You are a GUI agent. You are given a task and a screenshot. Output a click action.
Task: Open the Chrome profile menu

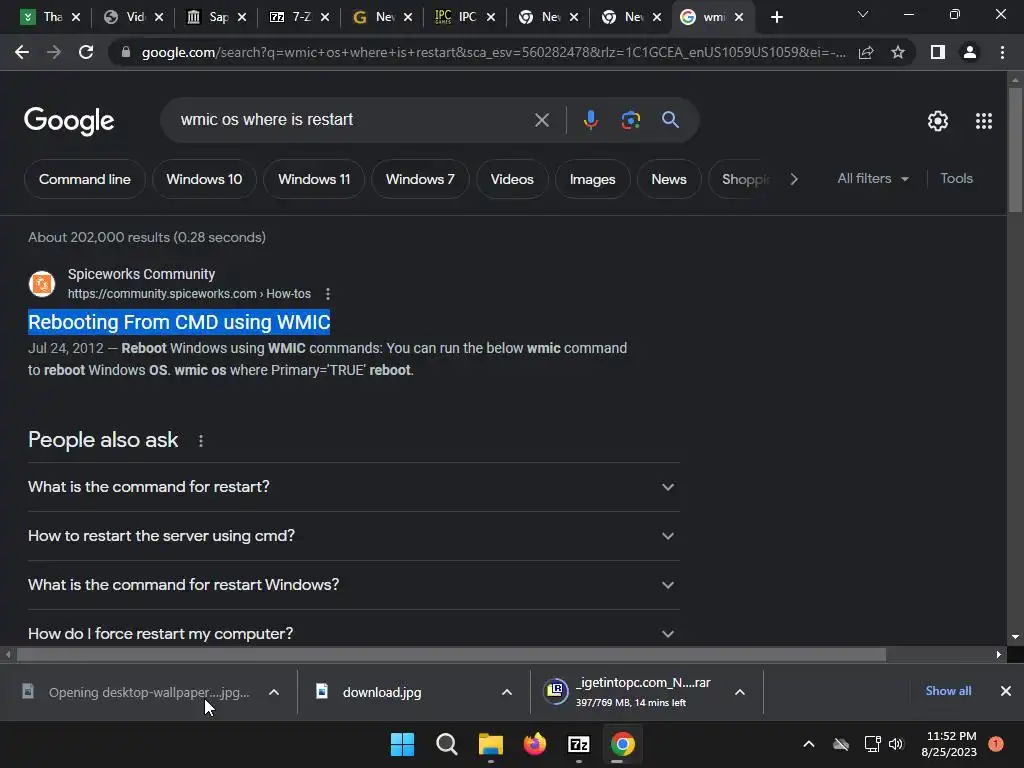tap(970, 52)
